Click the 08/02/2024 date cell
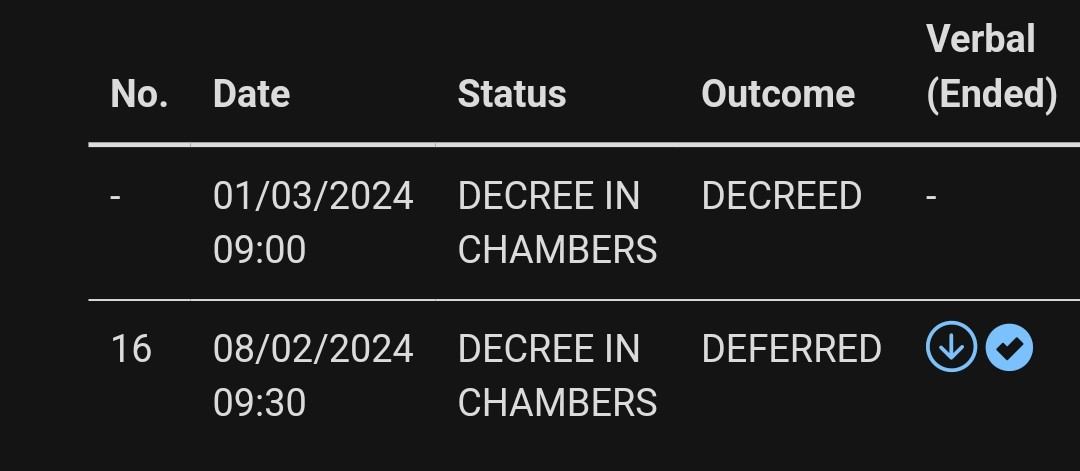1080x471 pixels. [x=313, y=349]
